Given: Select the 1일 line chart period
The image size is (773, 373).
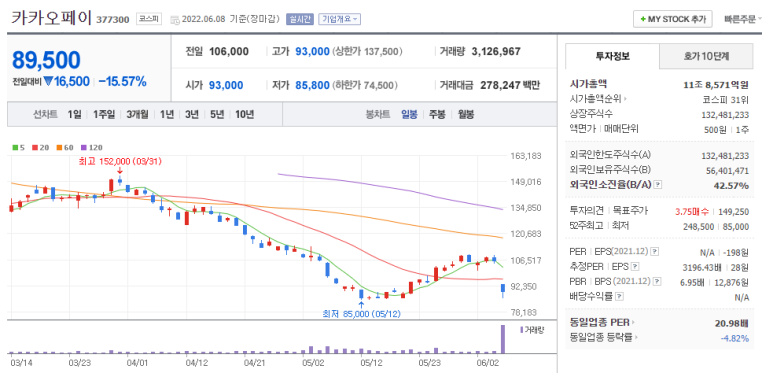Looking at the screenshot, I should (x=74, y=114).
